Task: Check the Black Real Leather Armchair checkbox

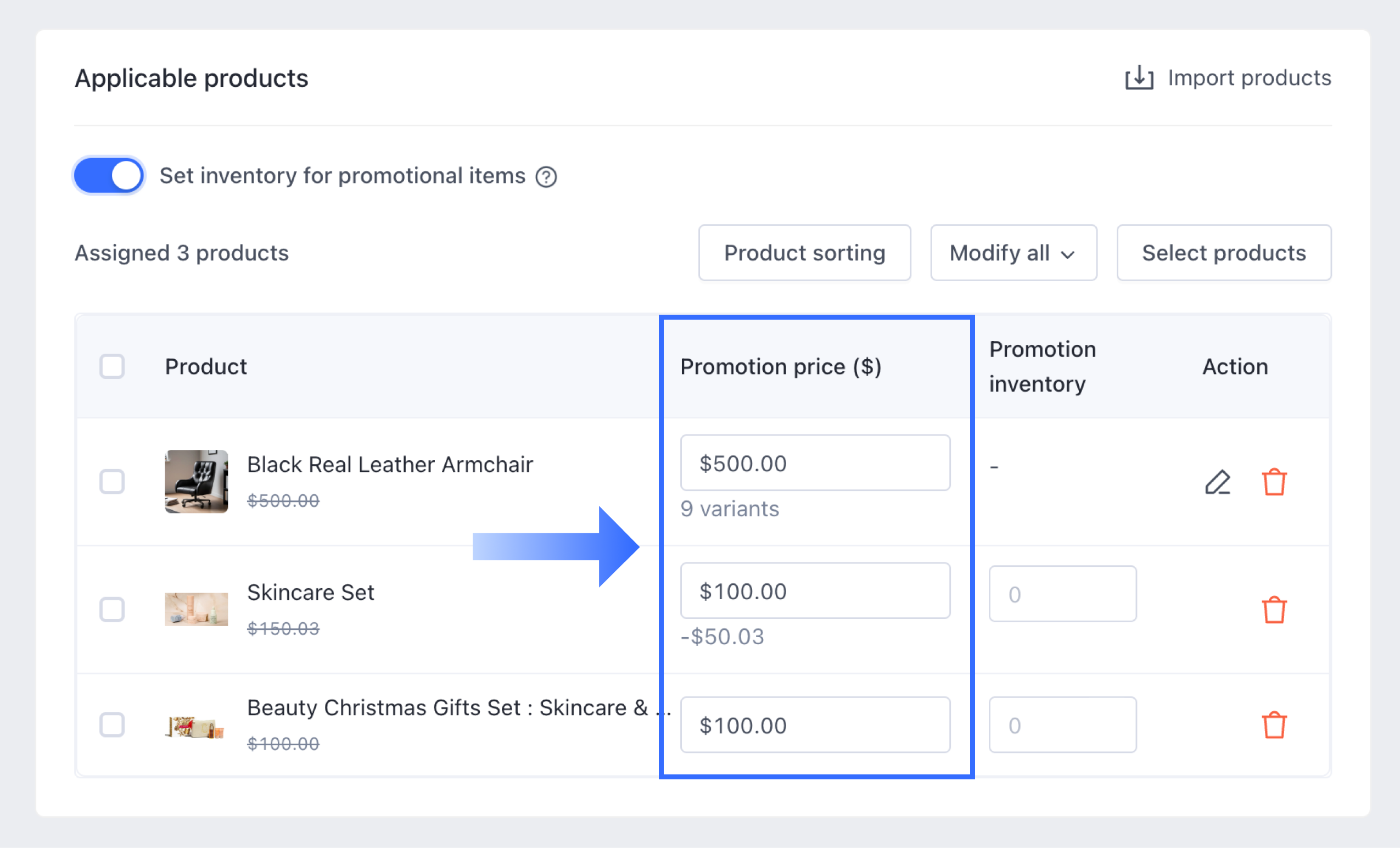Action: (x=112, y=482)
